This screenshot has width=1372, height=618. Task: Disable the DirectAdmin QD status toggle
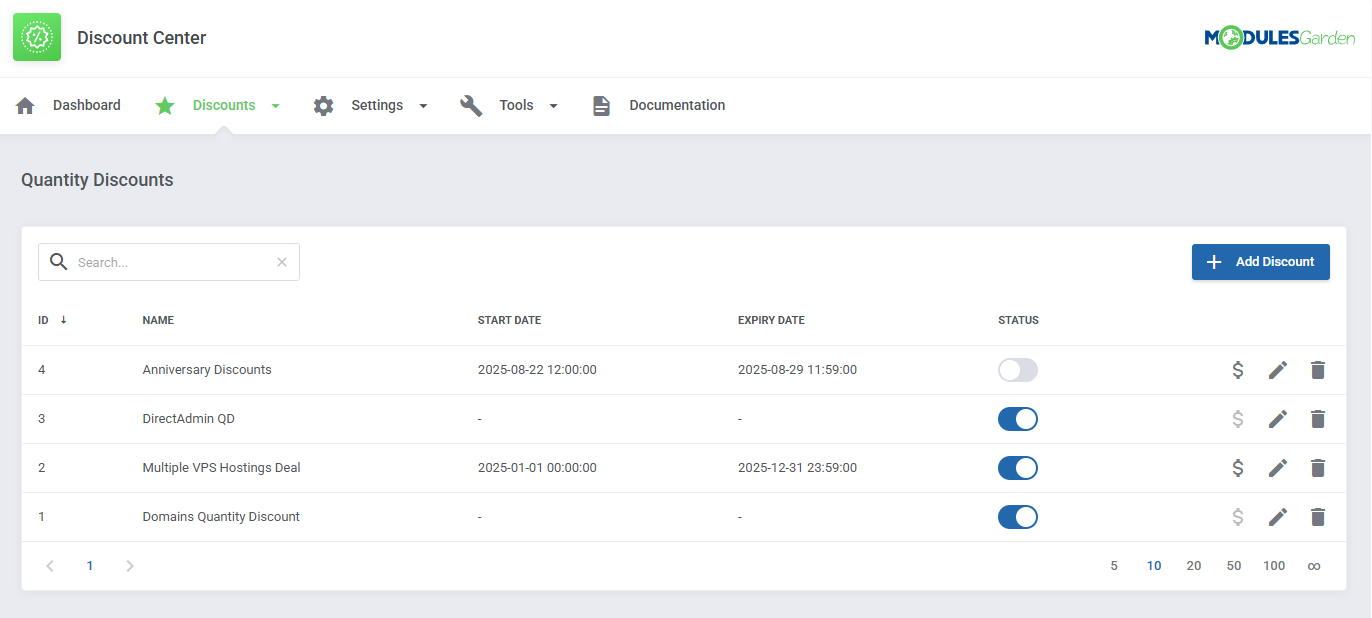1017,418
